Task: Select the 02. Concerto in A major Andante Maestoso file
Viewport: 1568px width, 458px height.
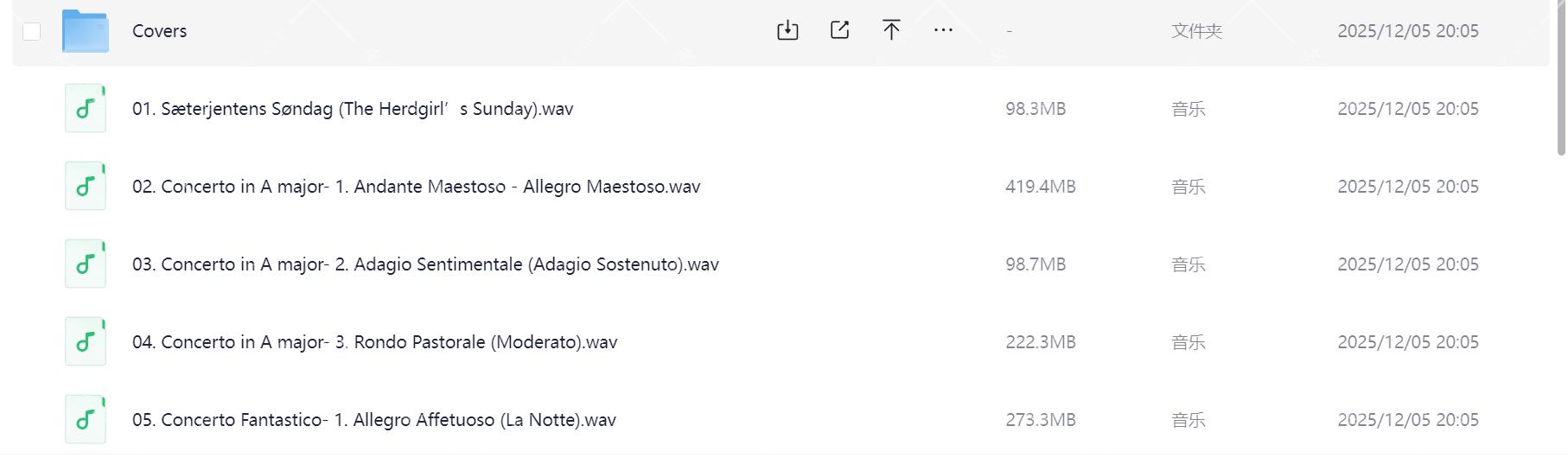Action: coord(416,187)
